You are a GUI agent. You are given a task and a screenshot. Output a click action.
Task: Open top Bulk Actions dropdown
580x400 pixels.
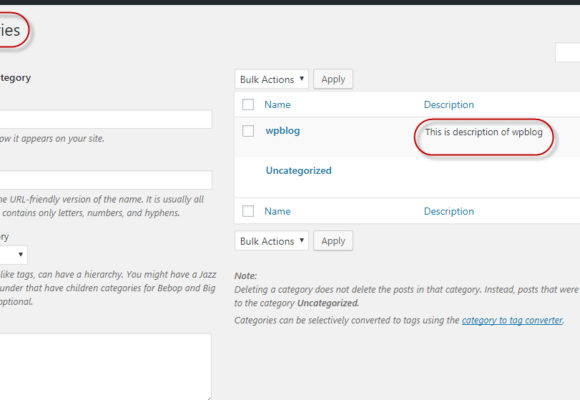[x=272, y=79]
